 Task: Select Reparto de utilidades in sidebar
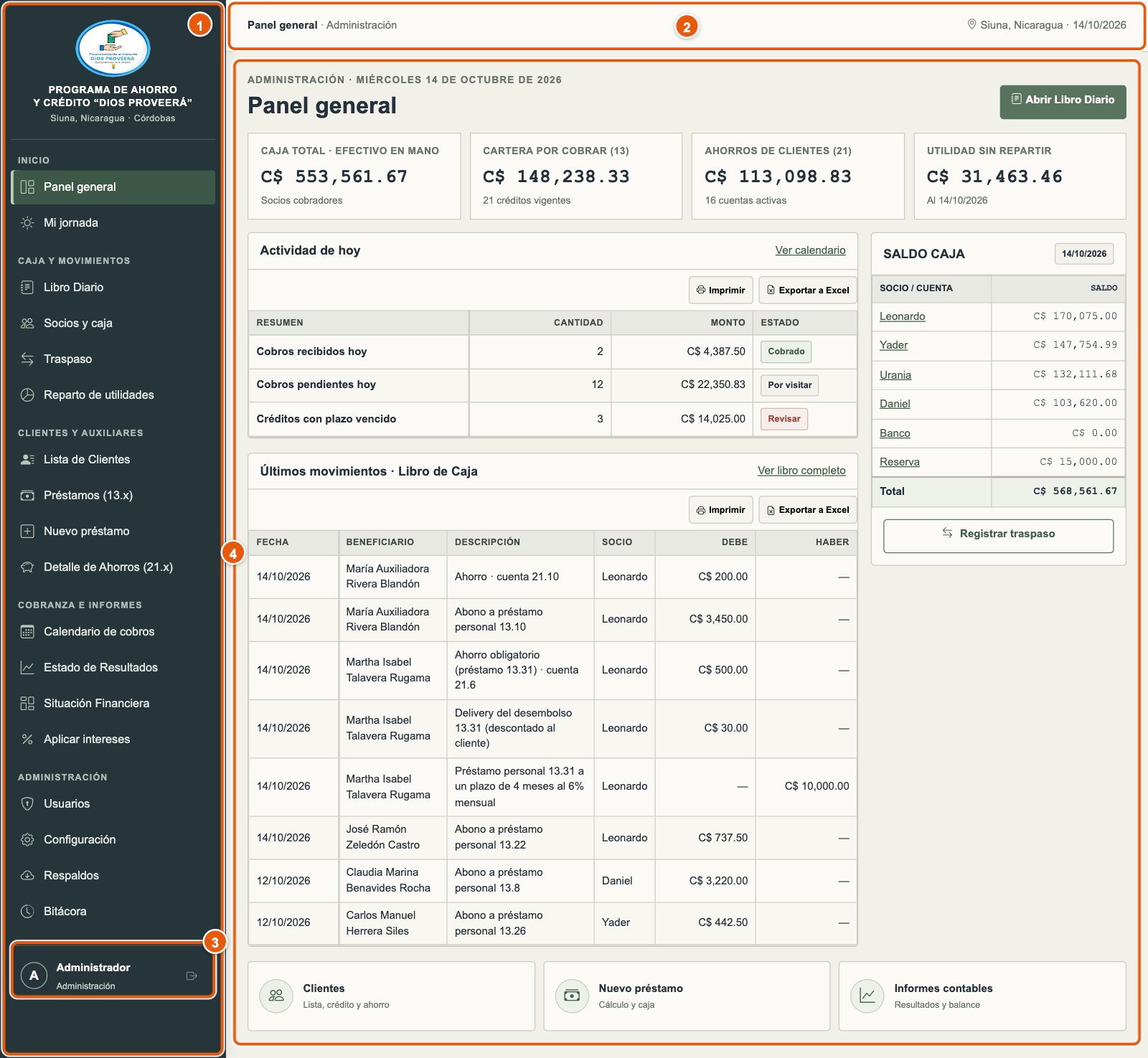point(113,395)
